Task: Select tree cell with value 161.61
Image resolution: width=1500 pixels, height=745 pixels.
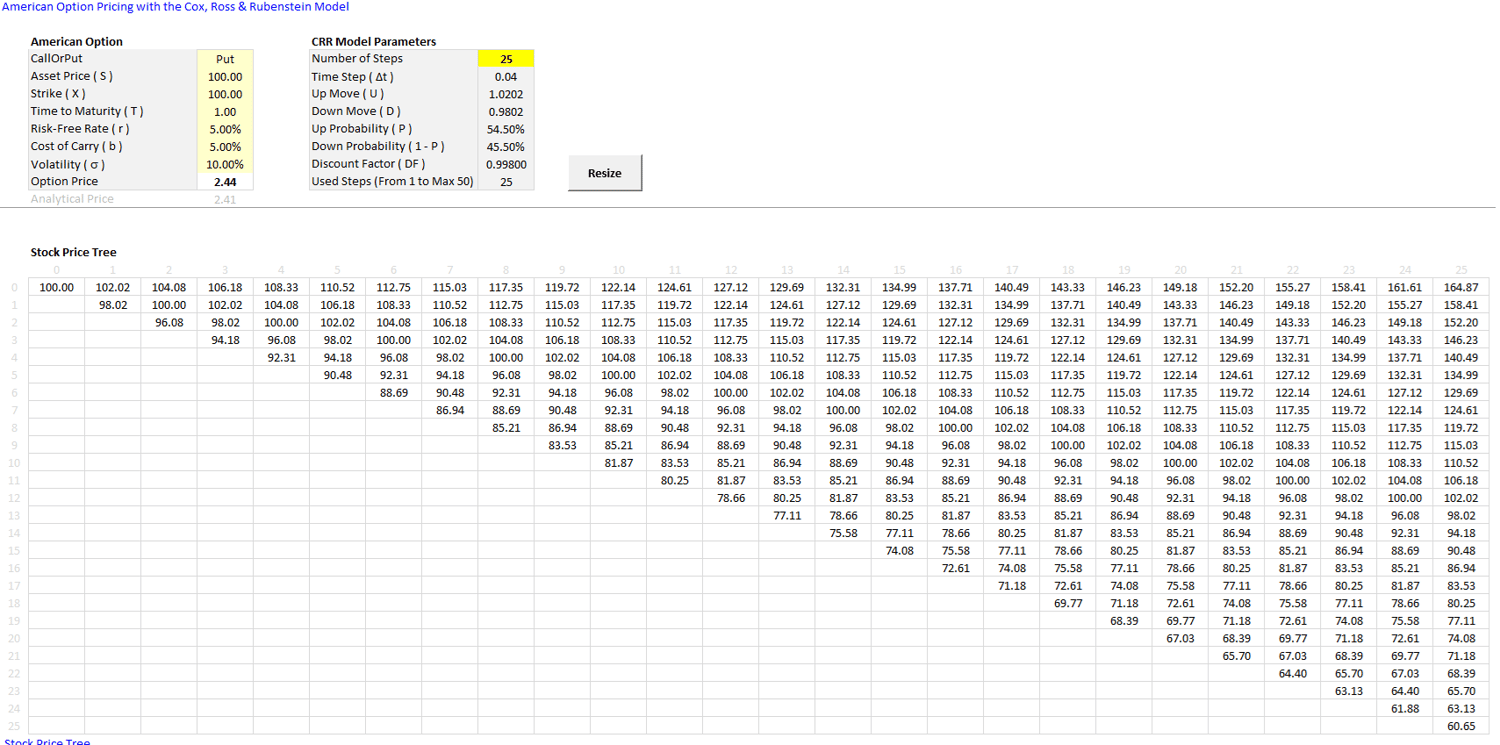Action: pyautogui.click(x=1405, y=288)
